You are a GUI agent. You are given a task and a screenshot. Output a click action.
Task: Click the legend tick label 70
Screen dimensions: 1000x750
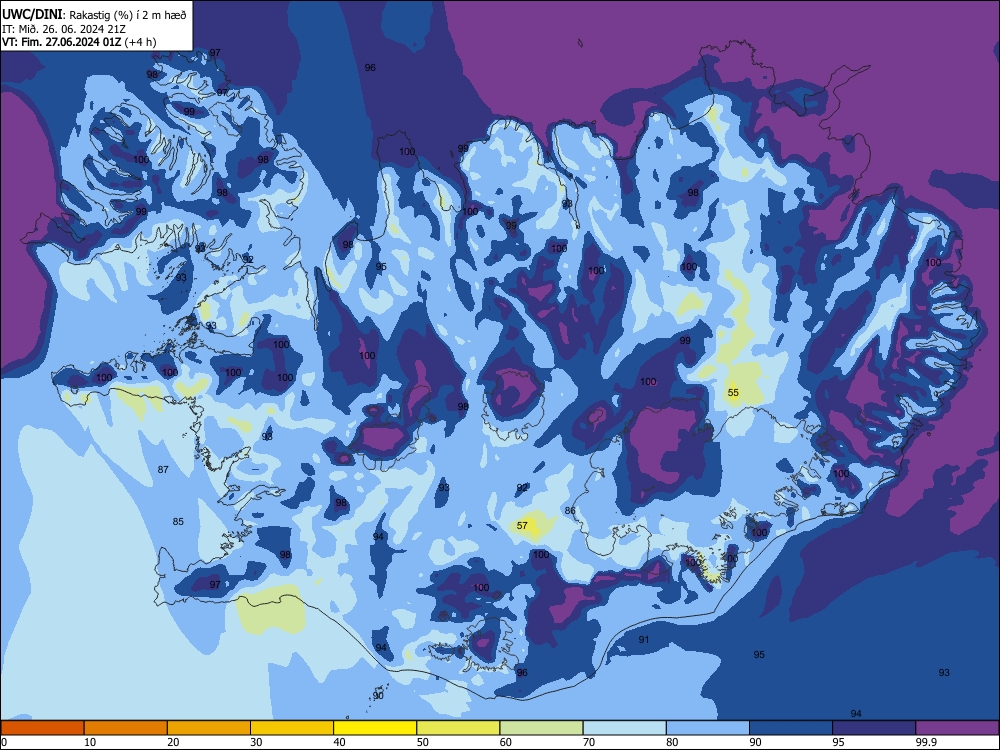(589, 742)
